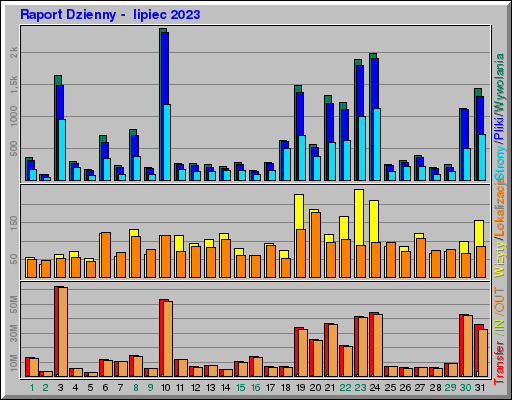512x400 pixels.
Task: Click the chart title "Raport Dzienny - lipiec 2023"
Action: [110, 15]
